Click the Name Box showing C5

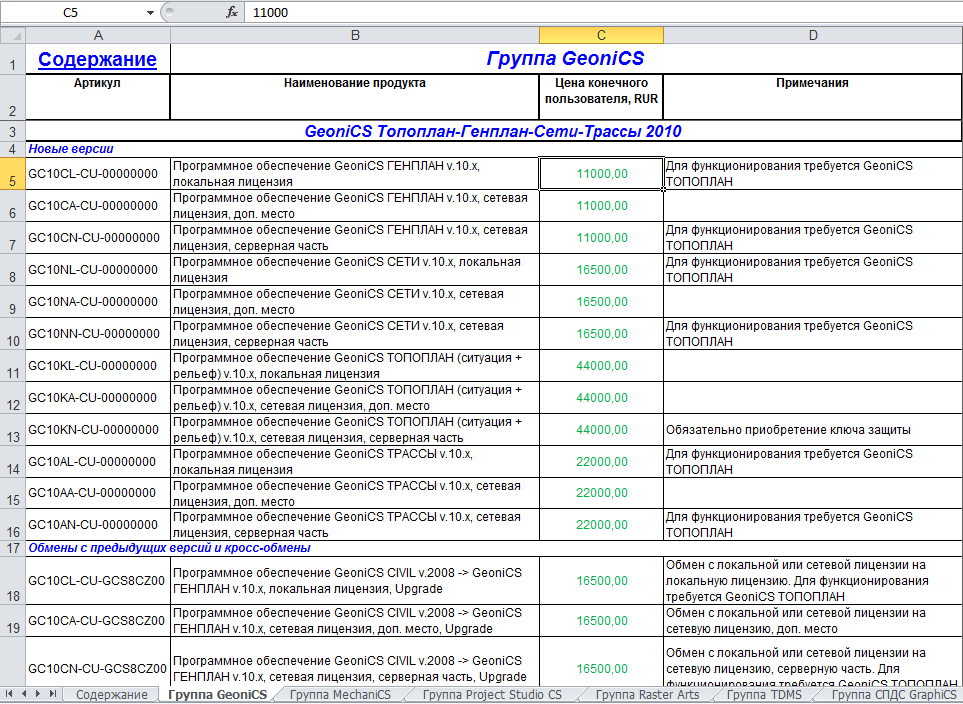pos(71,12)
